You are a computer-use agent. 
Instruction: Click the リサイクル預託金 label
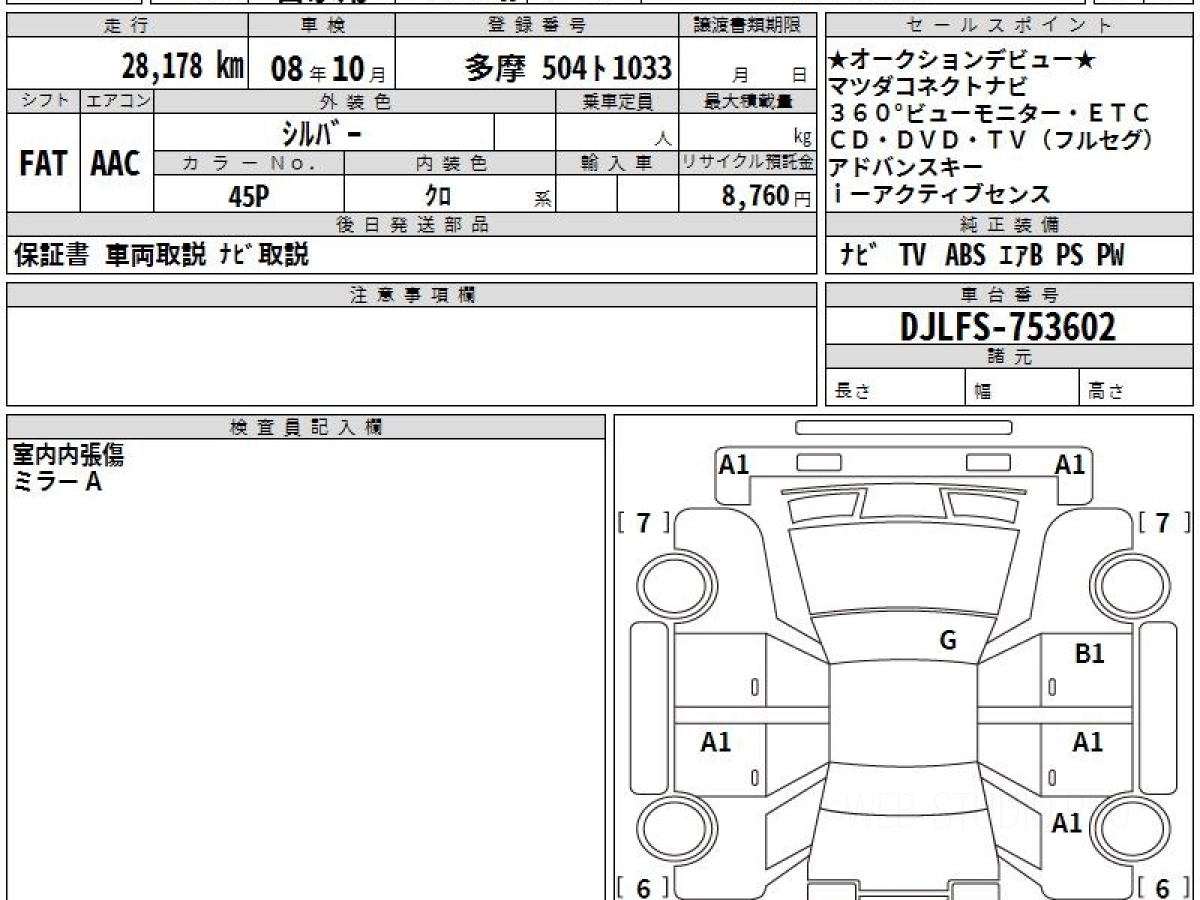(x=748, y=163)
